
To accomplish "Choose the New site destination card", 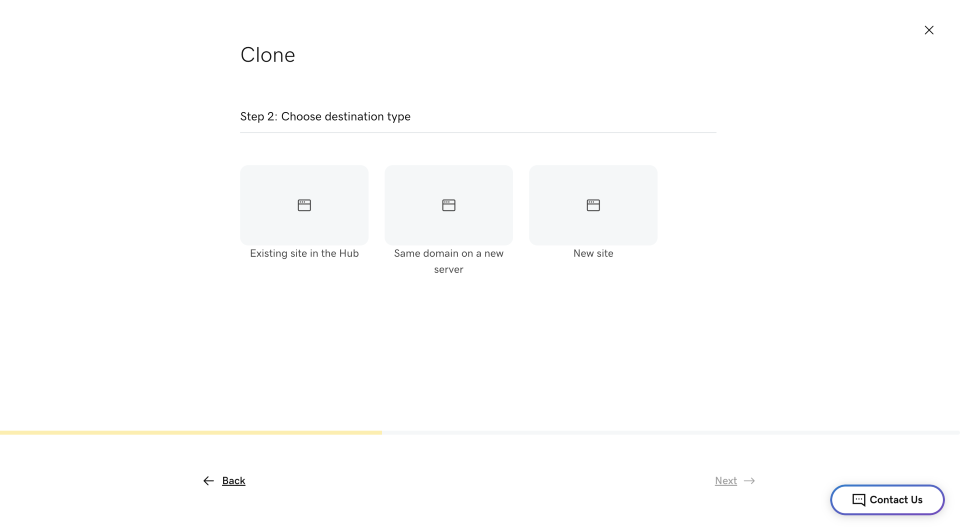I will (593, 225).
